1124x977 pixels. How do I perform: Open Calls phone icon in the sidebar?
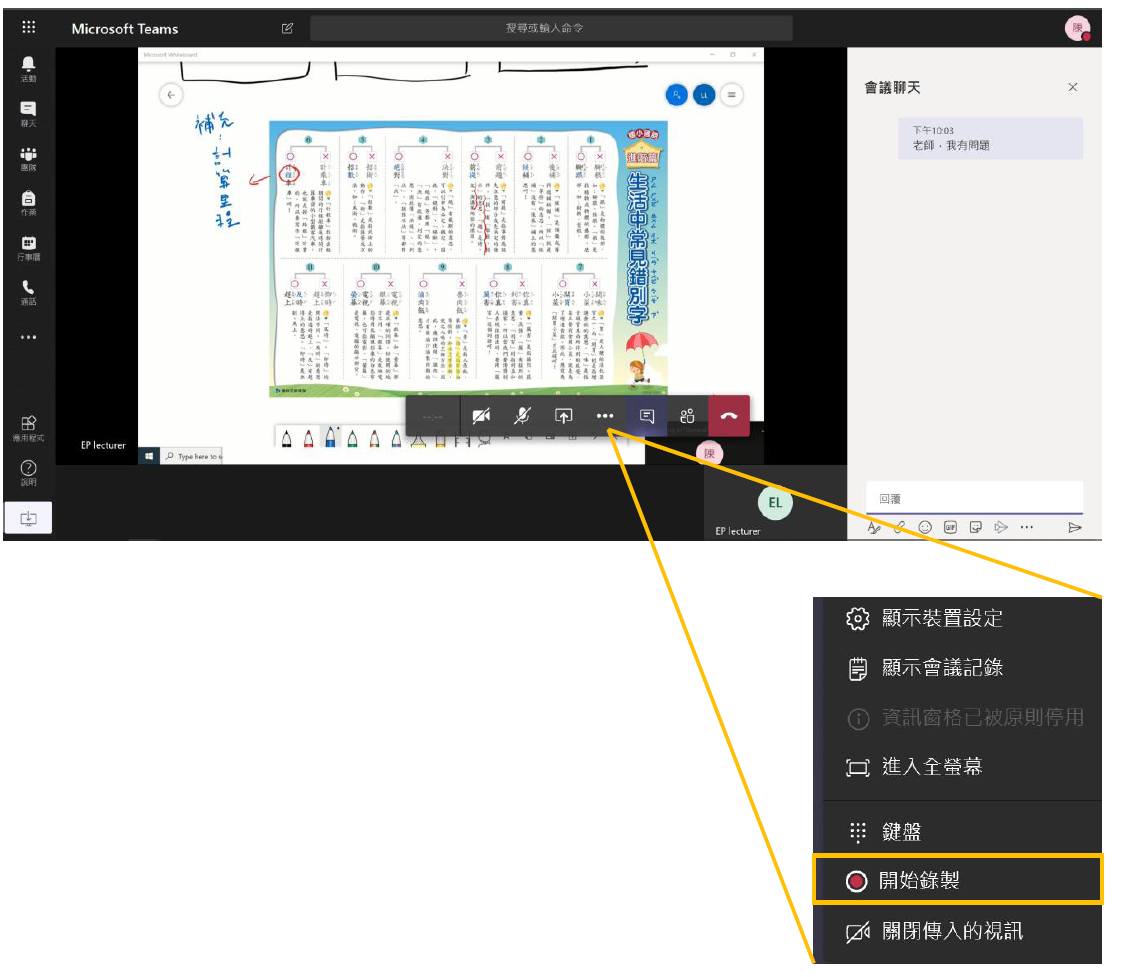[x=29, y=292]
